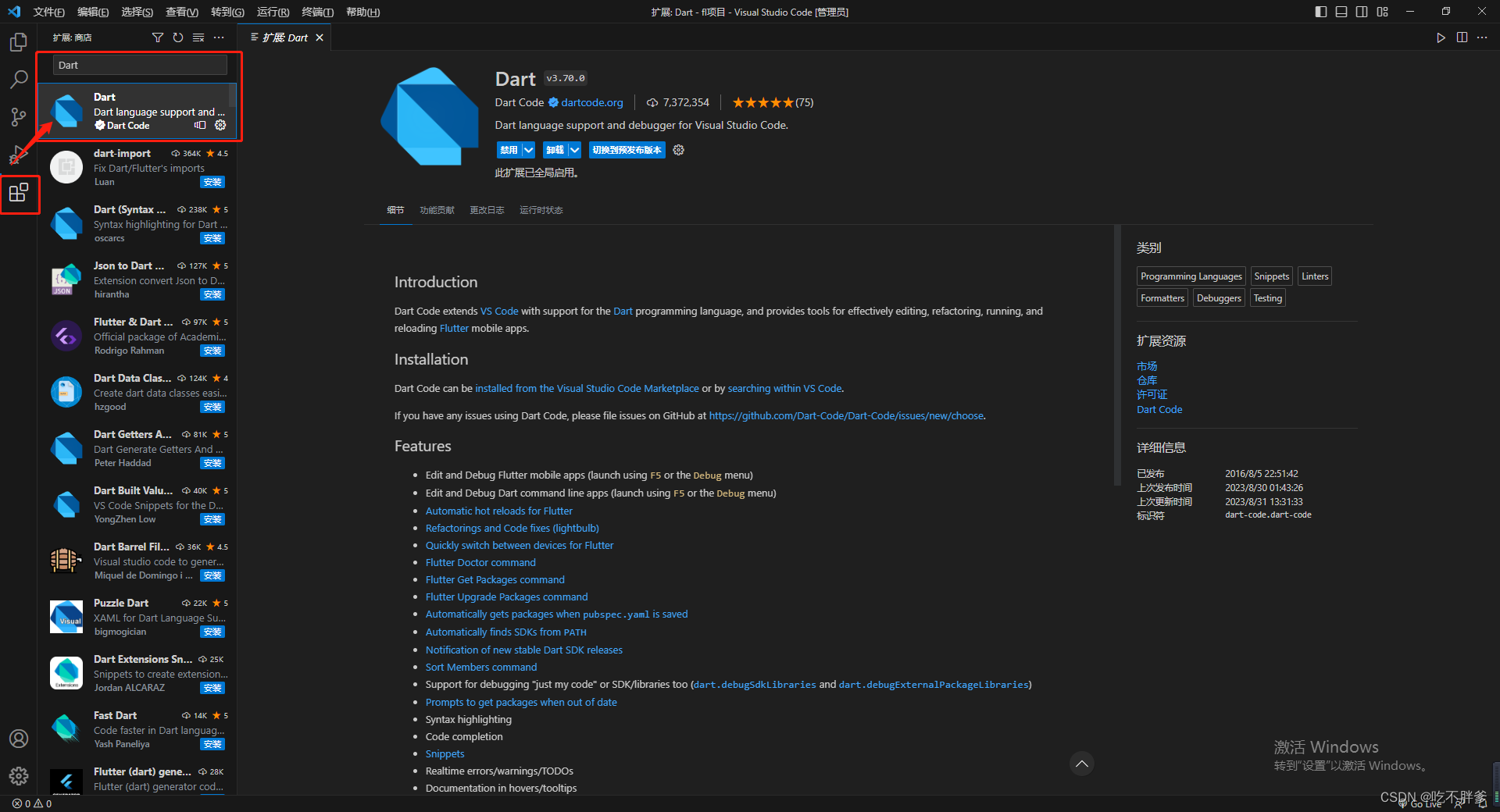This screenshot has width=1500, height=812.
Task: Open the dropdown arrow next to 卸载
Action: [575, 150]
